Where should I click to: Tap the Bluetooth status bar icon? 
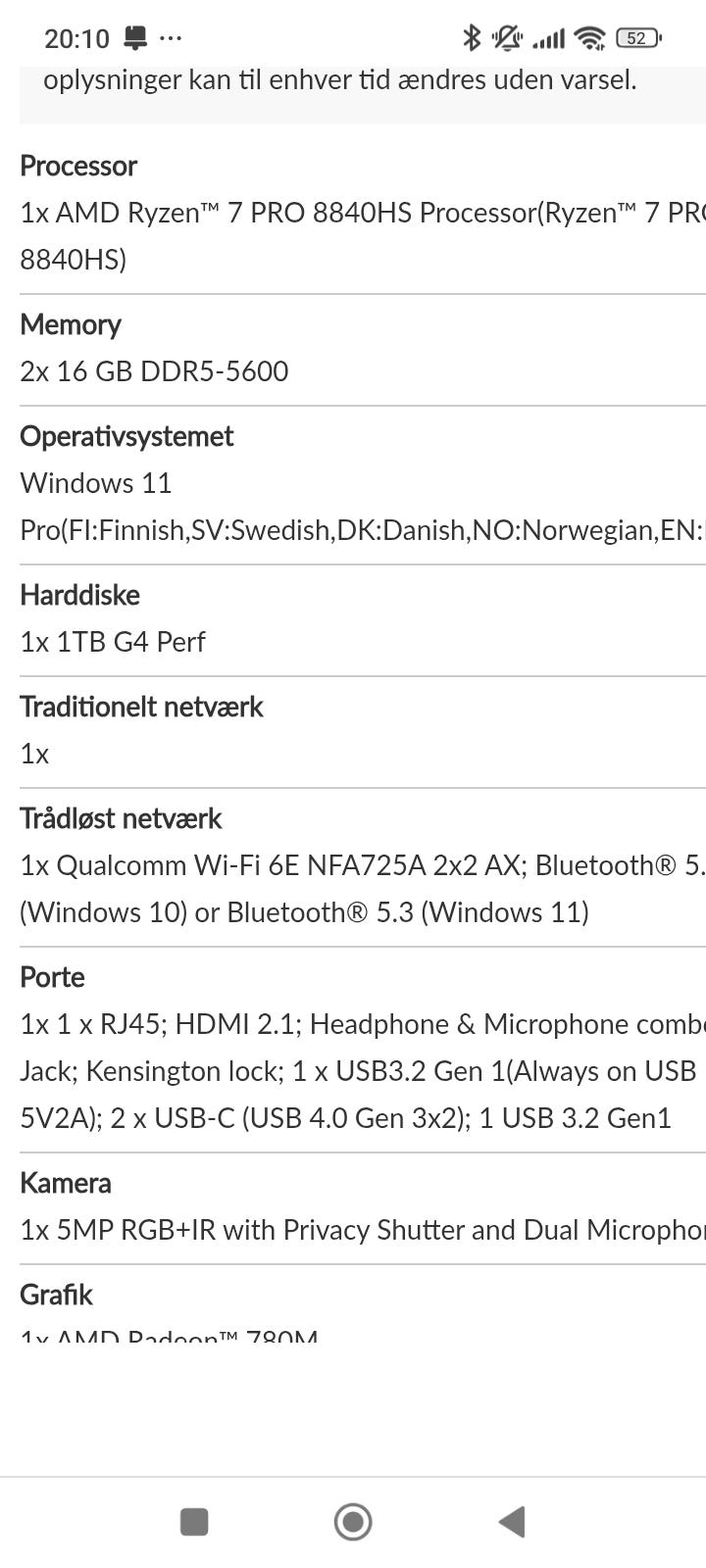click(472, 38)
